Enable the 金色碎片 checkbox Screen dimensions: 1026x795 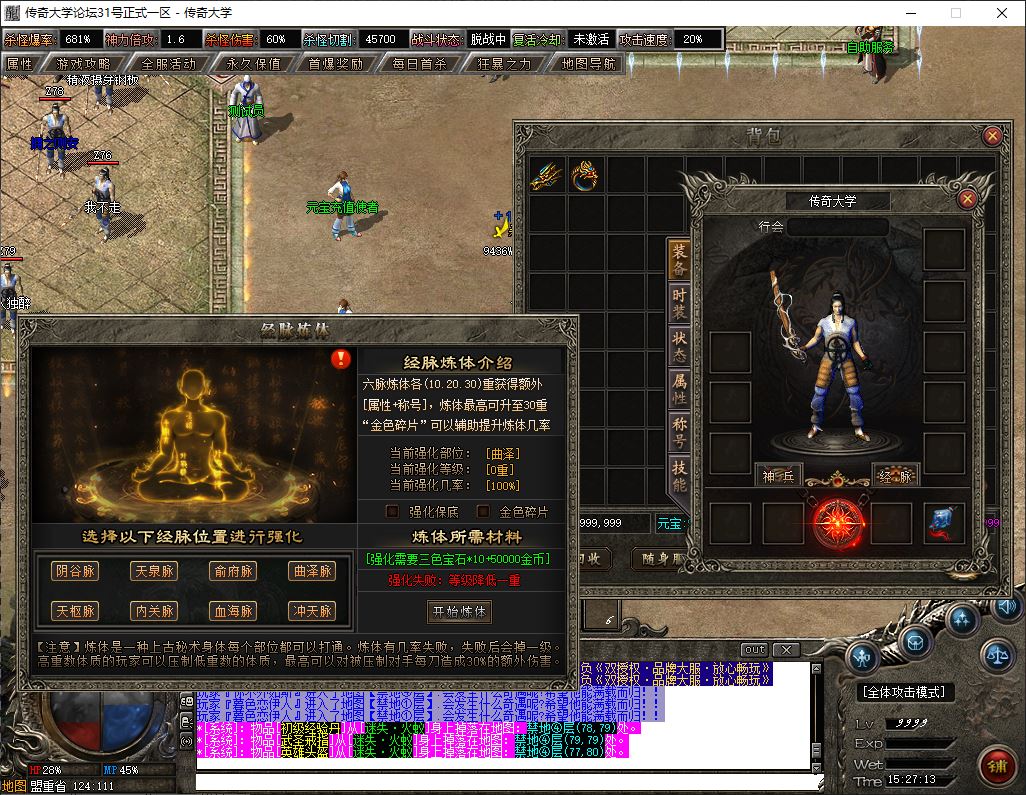[x=483, y=512]
